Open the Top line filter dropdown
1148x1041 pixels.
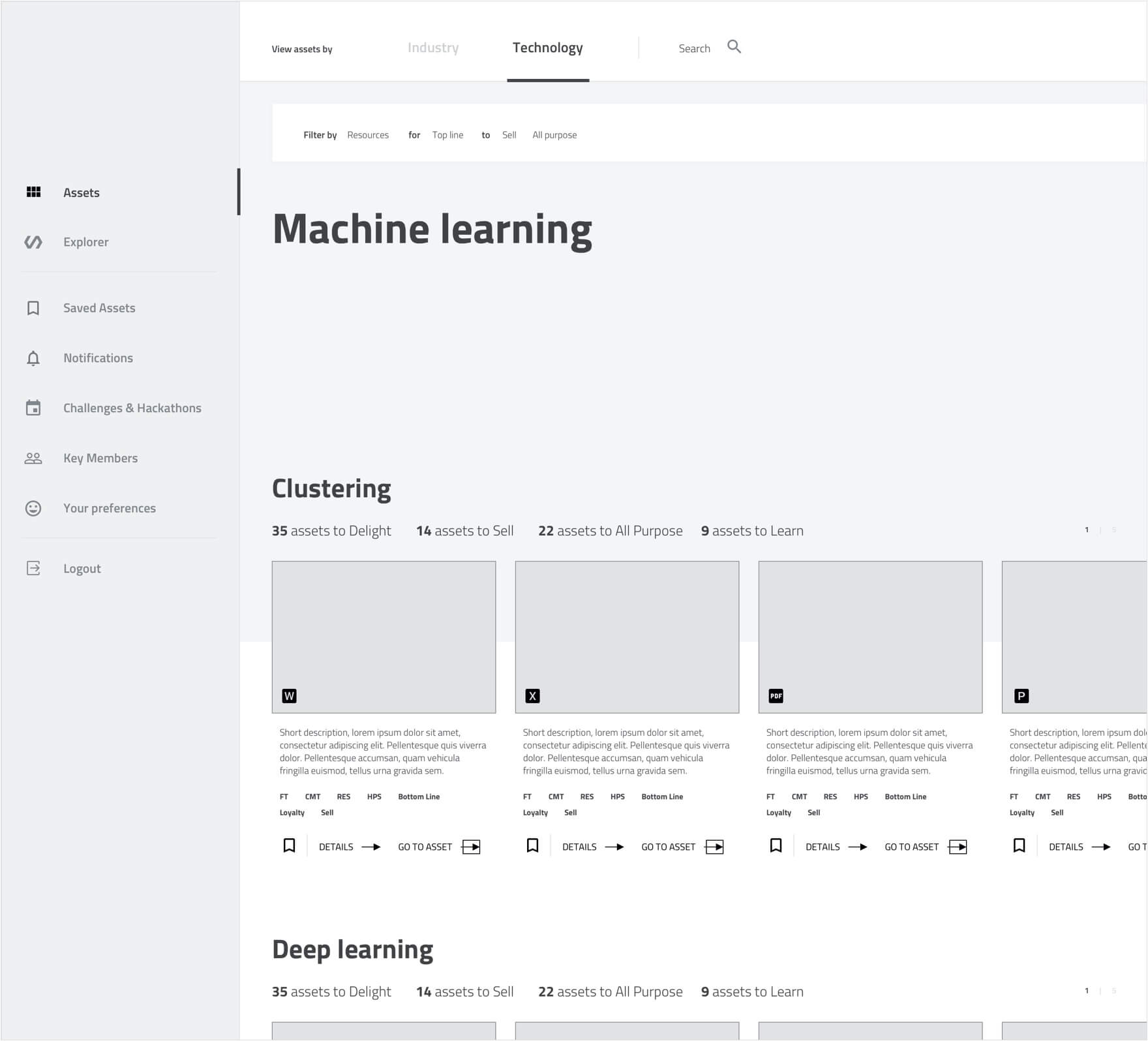(x=448, y=134)
